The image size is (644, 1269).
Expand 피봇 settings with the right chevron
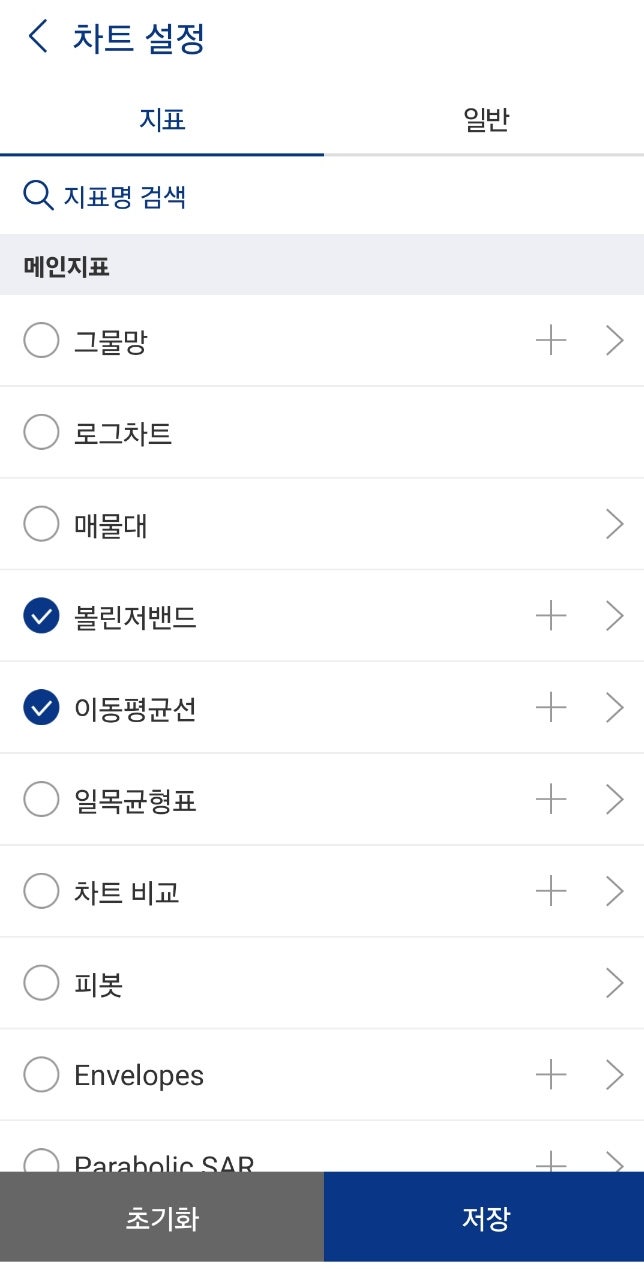pos(616,983)
